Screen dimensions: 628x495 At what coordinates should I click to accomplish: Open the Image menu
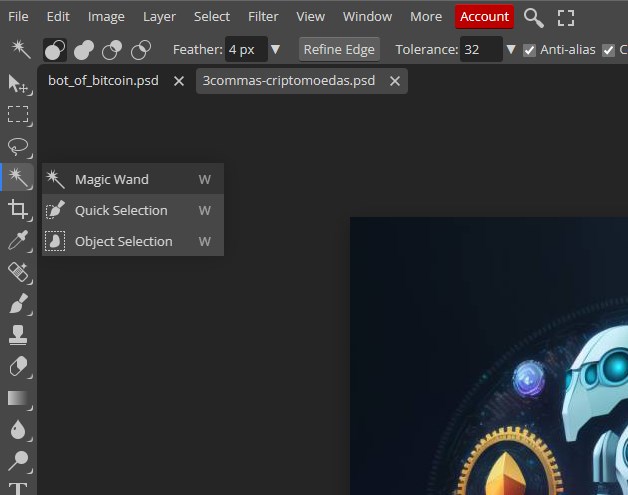106,16
